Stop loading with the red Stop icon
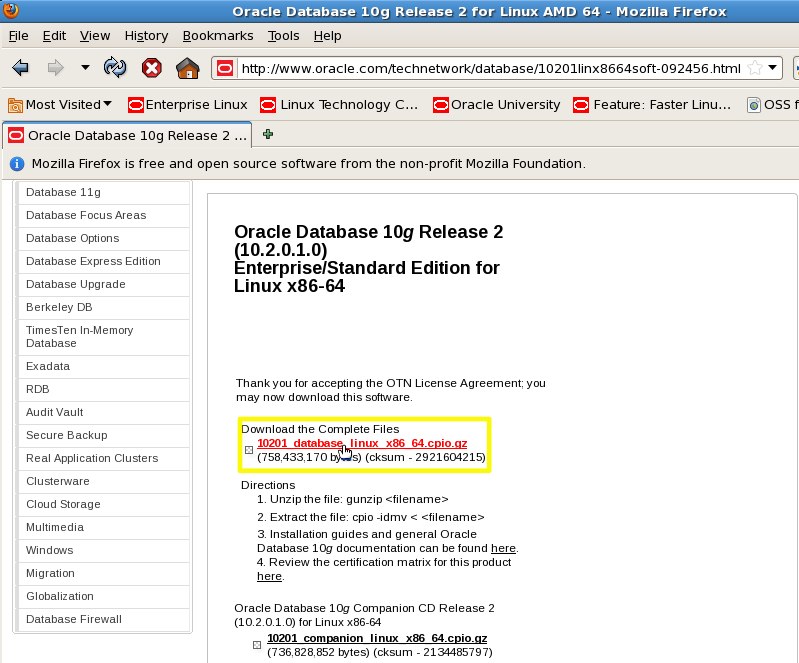This screenshot has width=799, height=663. tap(151, 68)
